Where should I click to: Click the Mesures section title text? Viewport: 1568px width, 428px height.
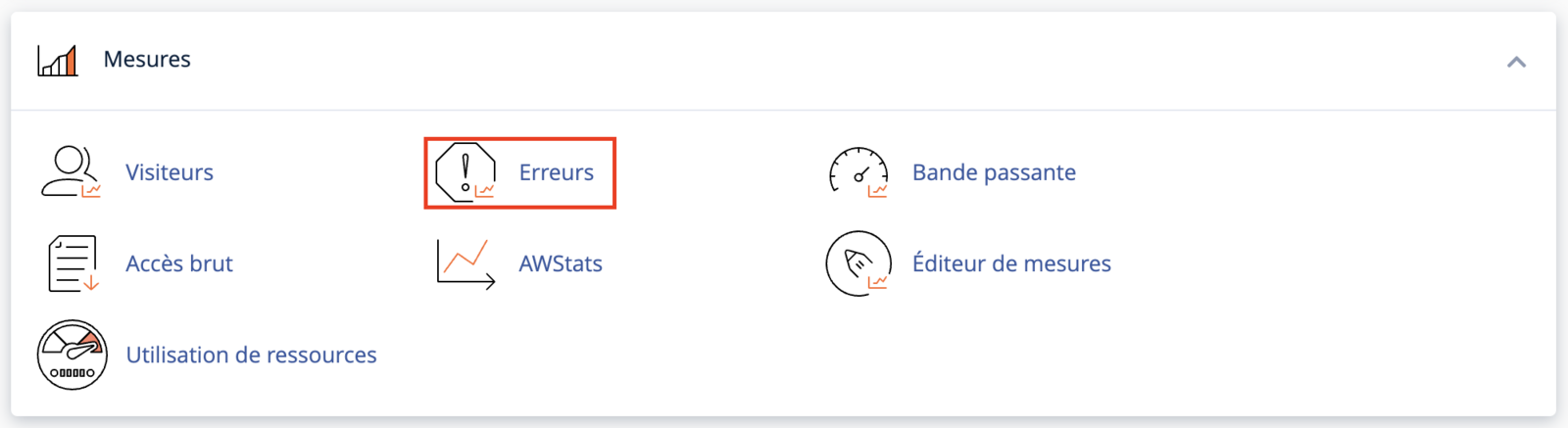pyautogui.click(x=147, y=60)
